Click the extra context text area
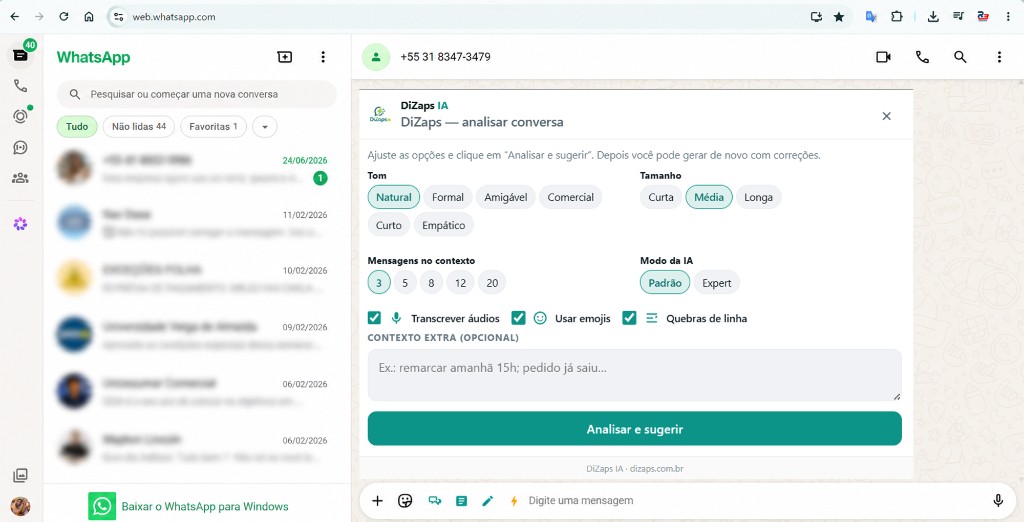The image size is (1024, 522). [635, 375]
